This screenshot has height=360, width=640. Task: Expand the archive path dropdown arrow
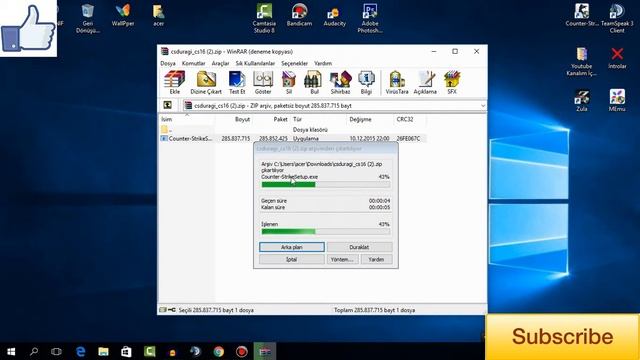pyautogui.click(x=483, y=106)
